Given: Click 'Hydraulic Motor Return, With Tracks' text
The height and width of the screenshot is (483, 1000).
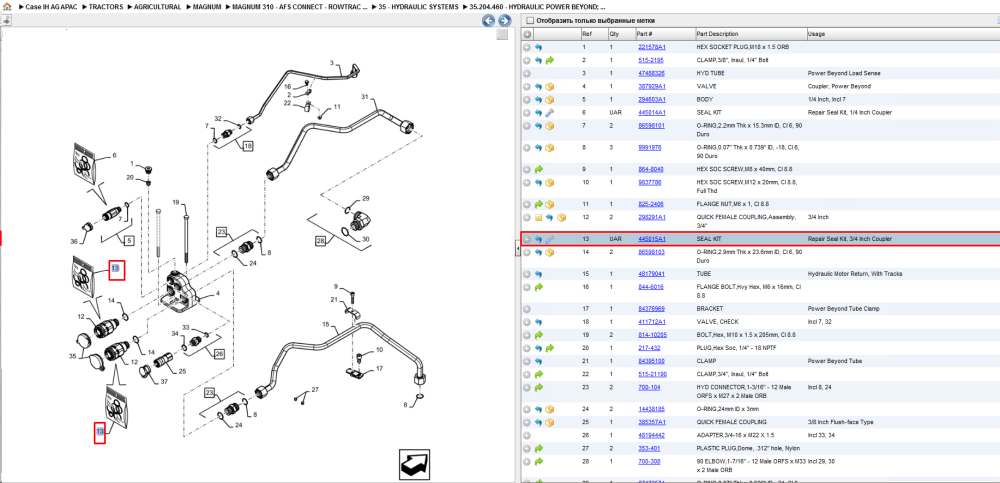Looking at the screenshot, I should [853, 274].
